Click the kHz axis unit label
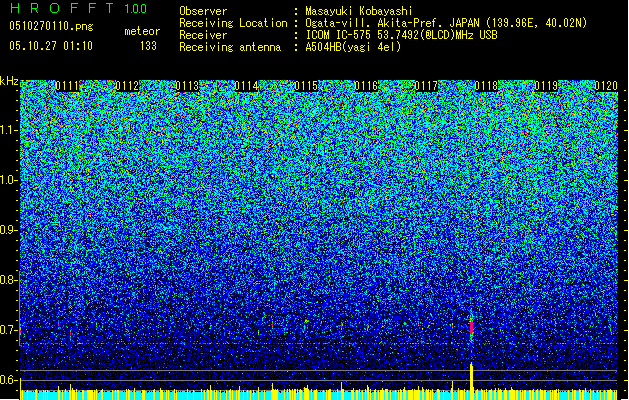The width and height of the screenshot is (629, 400). [9, 81]
